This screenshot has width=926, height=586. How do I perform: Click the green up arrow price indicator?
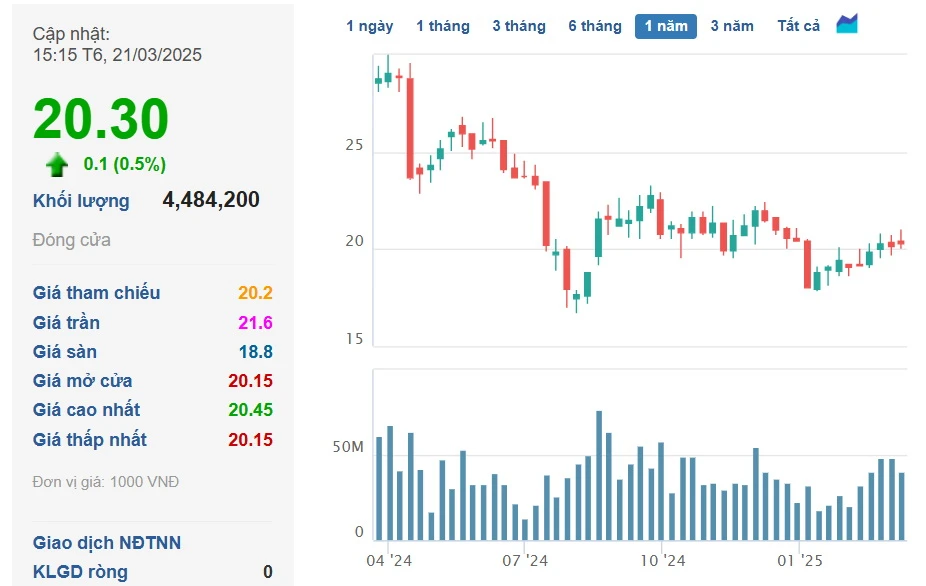click(x=57, y=165)
